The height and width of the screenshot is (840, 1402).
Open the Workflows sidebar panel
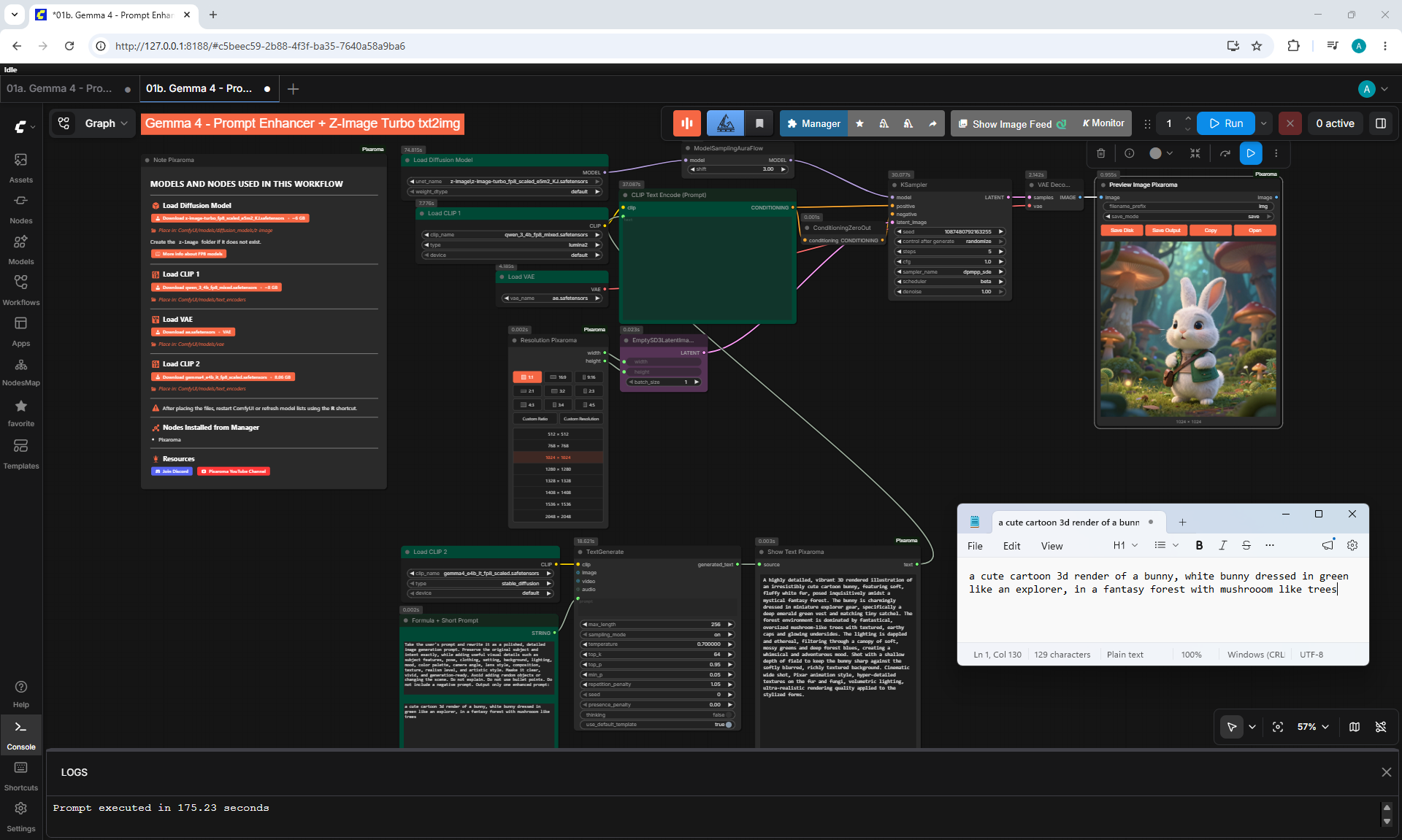(x=20, y=290)
